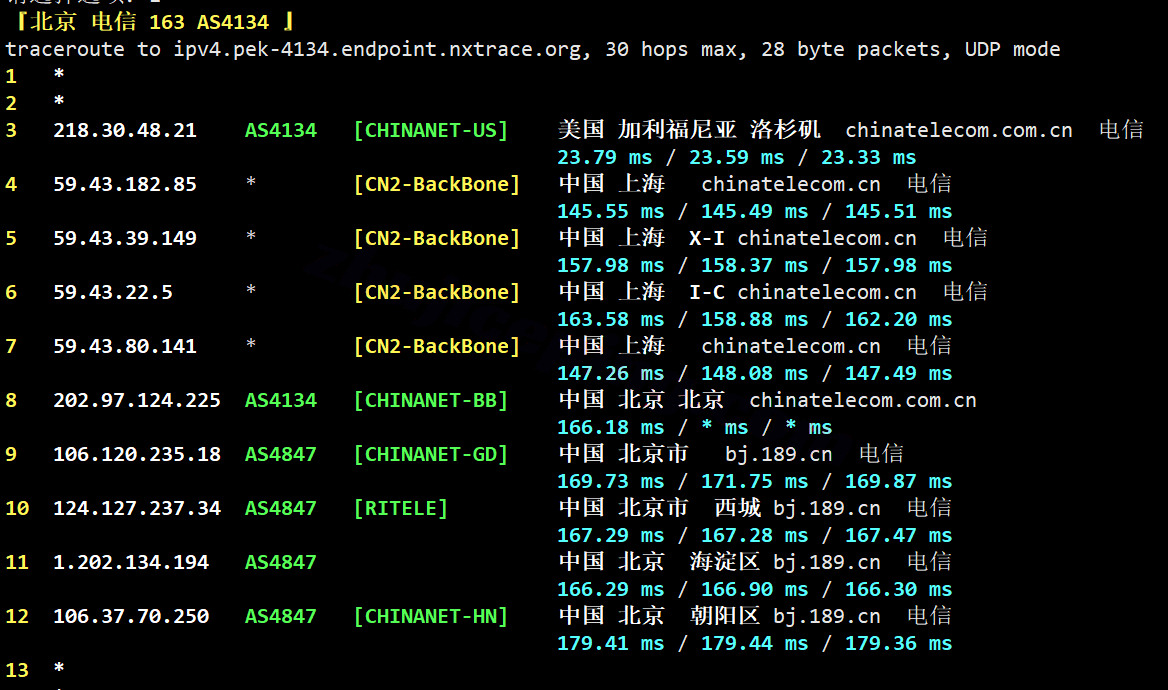
Task: Click location text 海淀区 on hop 11
Action: [x=725, y=562]
